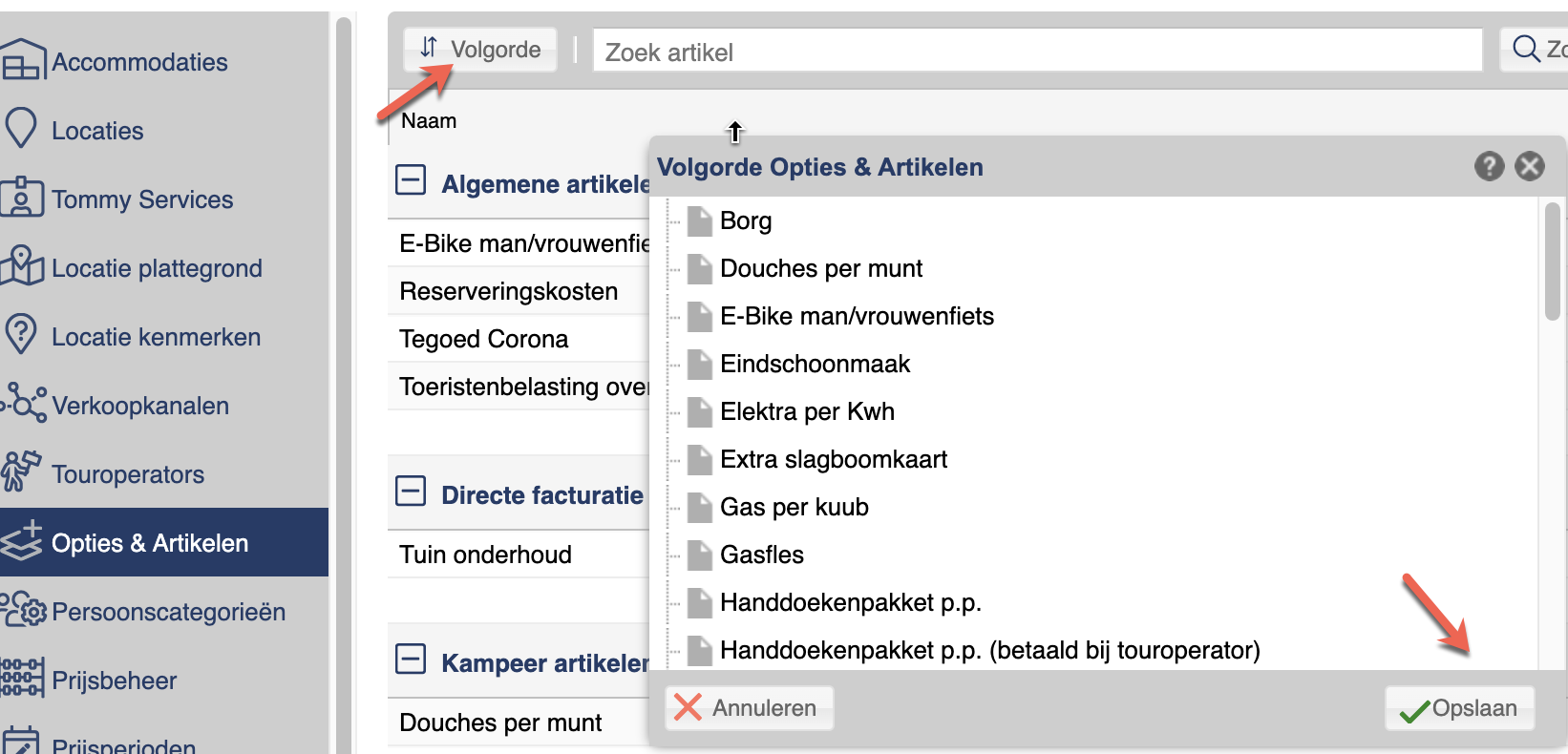Image resolution: width=1568 pixels, height=754 pixels.
Task: Click the Persoonscategorieën gear icon
Action: 23,609
